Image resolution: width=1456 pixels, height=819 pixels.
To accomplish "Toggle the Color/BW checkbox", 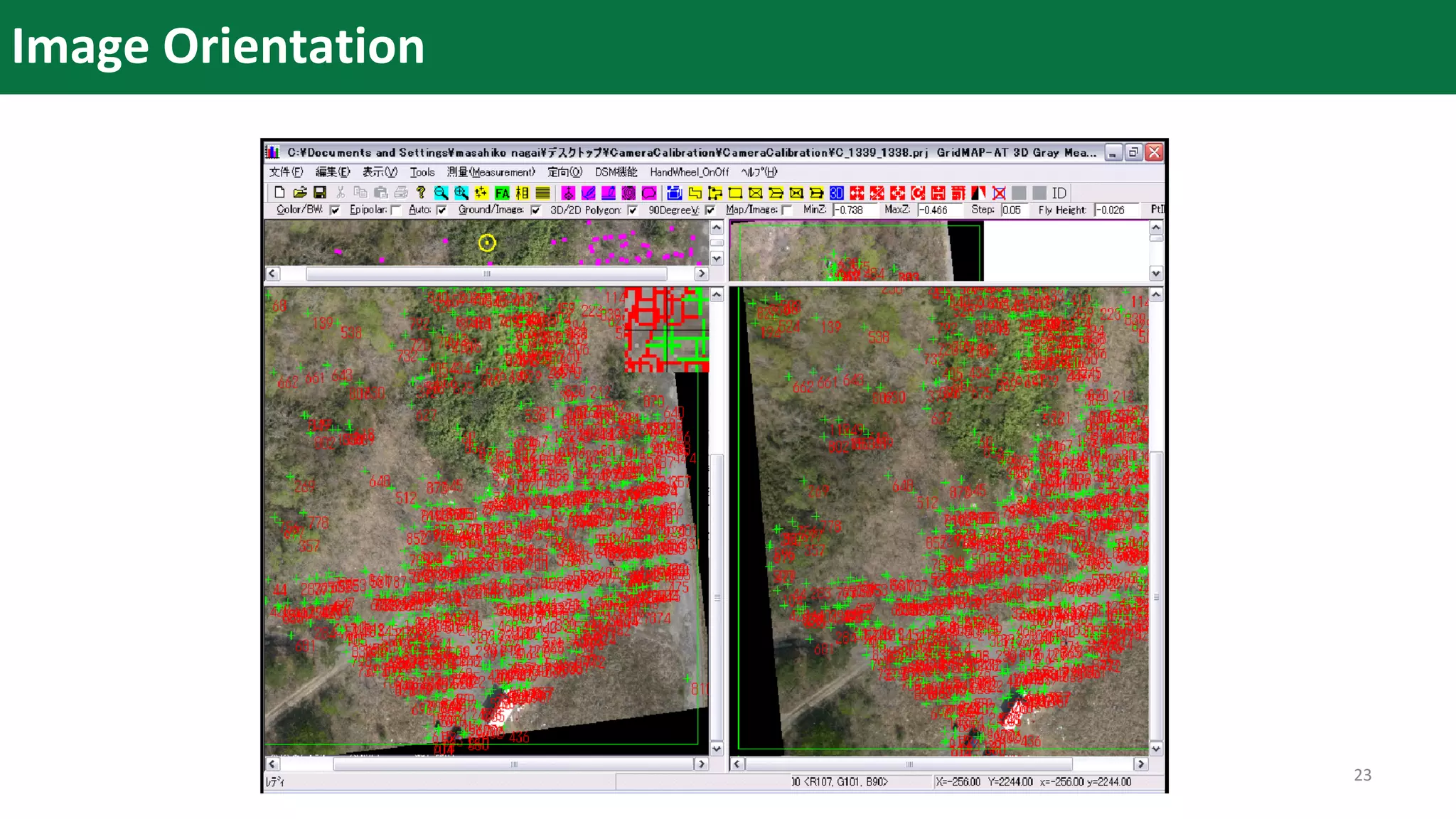I will point(335,210).
